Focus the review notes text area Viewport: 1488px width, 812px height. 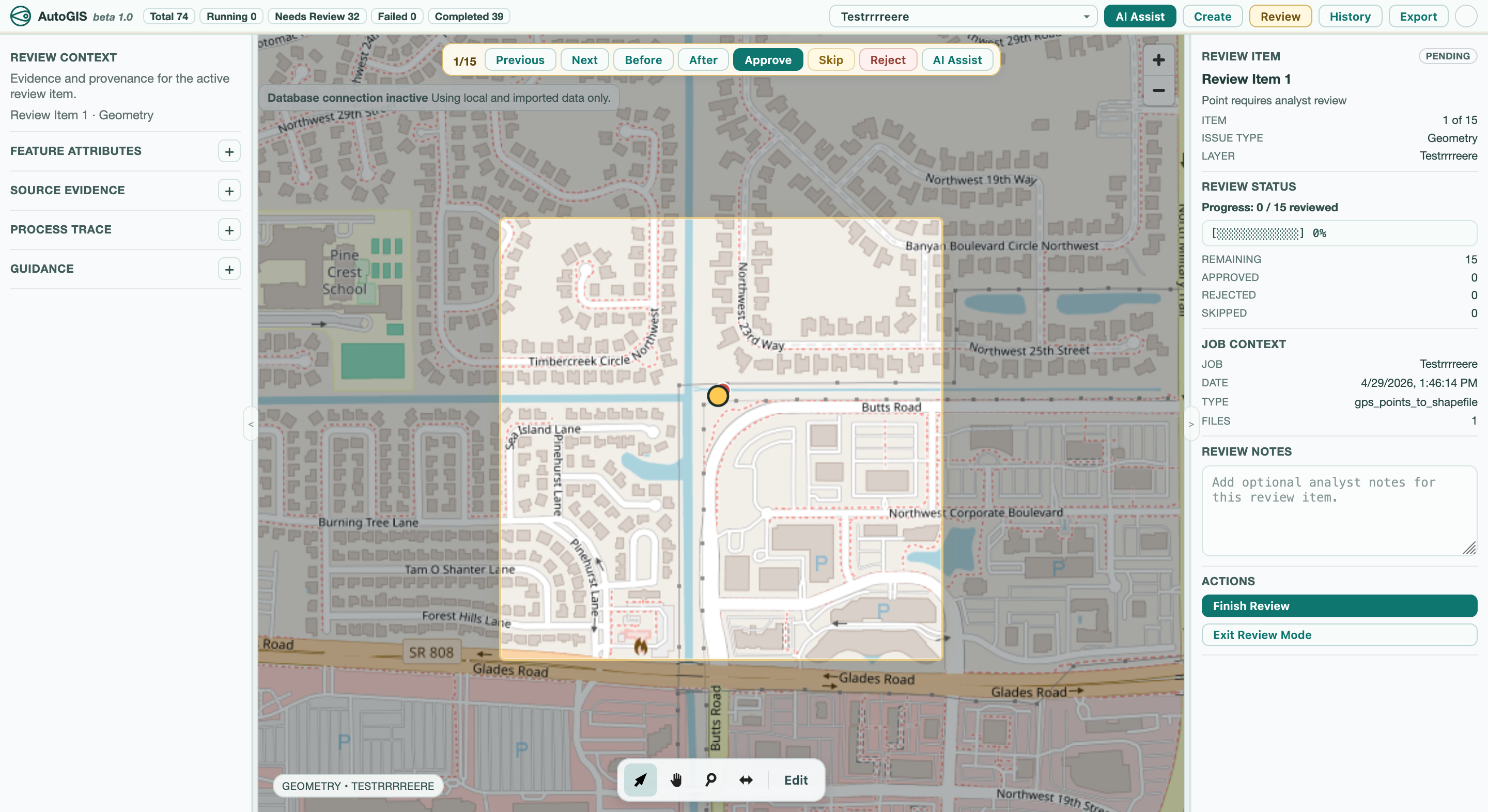coord(1339,511)
